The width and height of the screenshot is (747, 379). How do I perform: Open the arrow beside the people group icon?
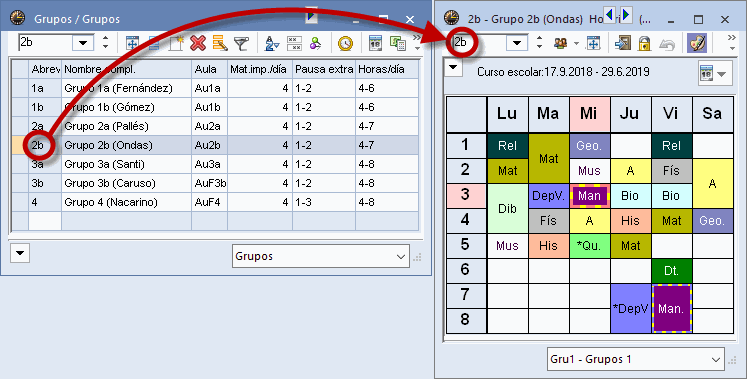tap(575, 43)
